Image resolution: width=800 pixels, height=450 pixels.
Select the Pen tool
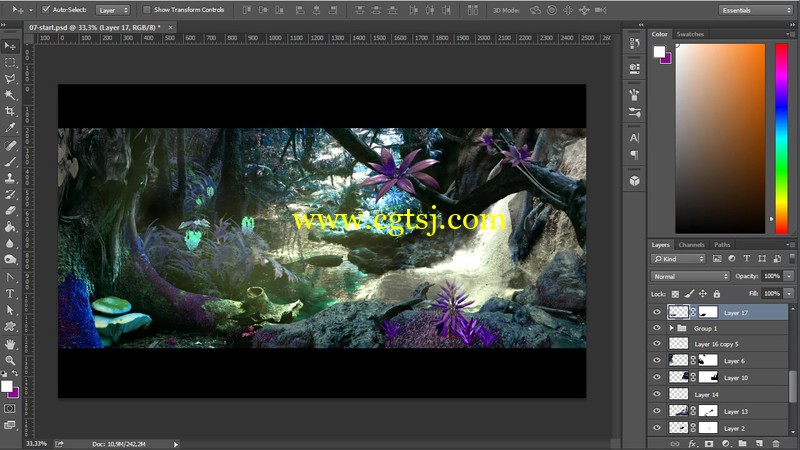[10, 278]
